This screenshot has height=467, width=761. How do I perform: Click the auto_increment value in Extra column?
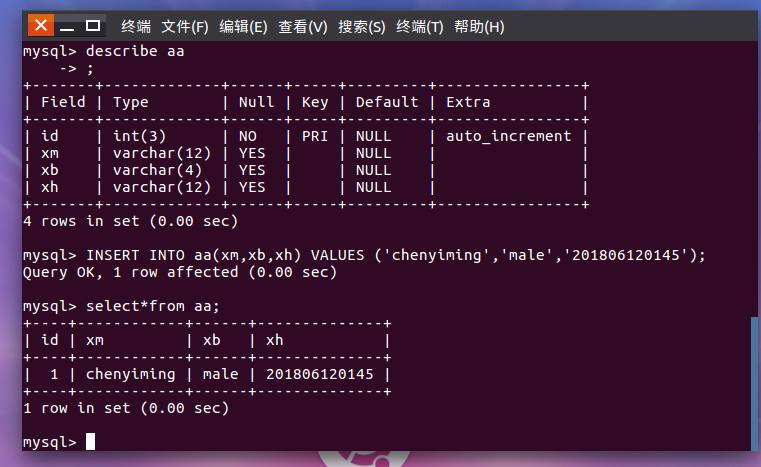509,136
